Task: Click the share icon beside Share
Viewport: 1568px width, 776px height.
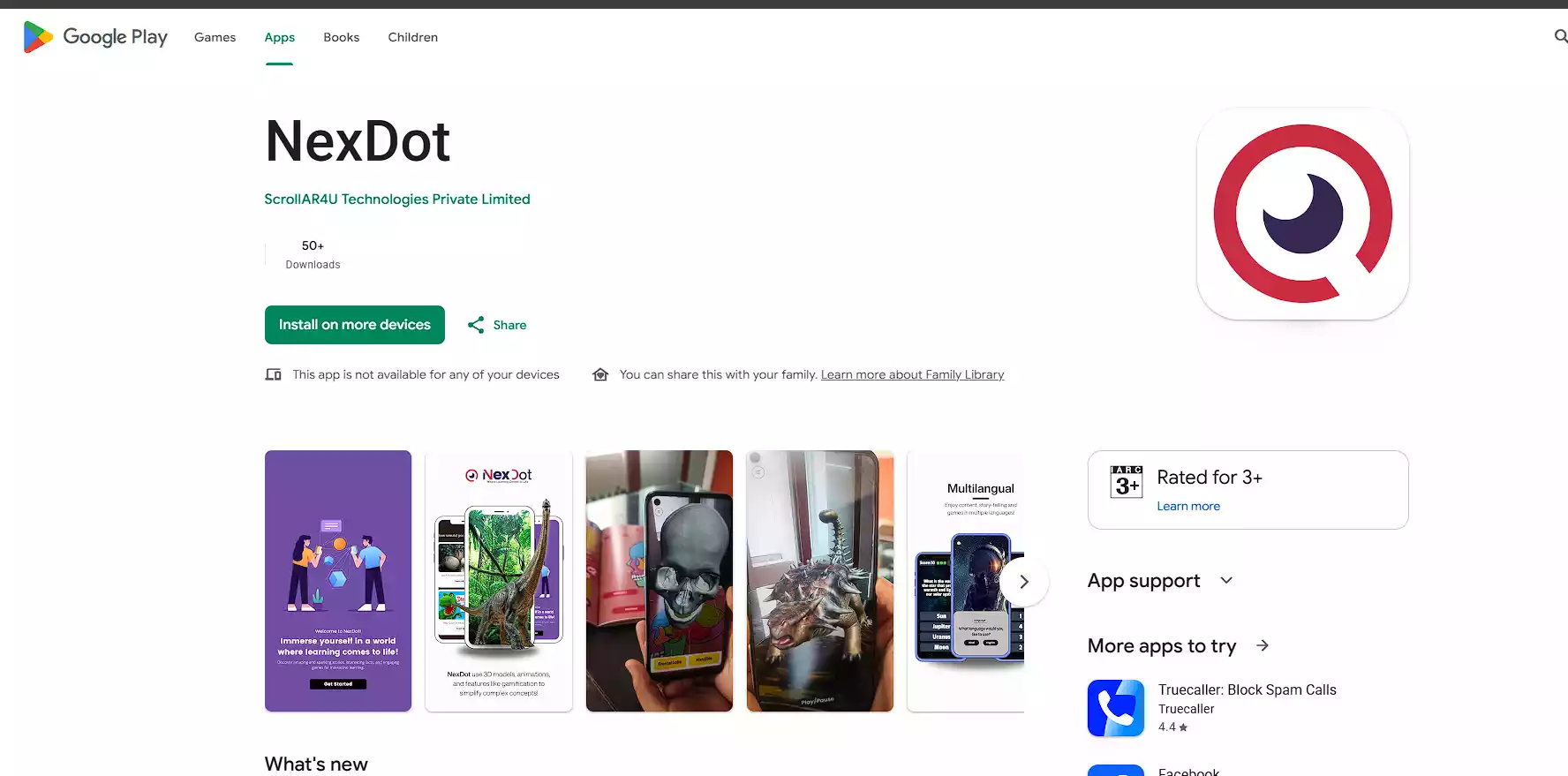Action: pos(476,325)
